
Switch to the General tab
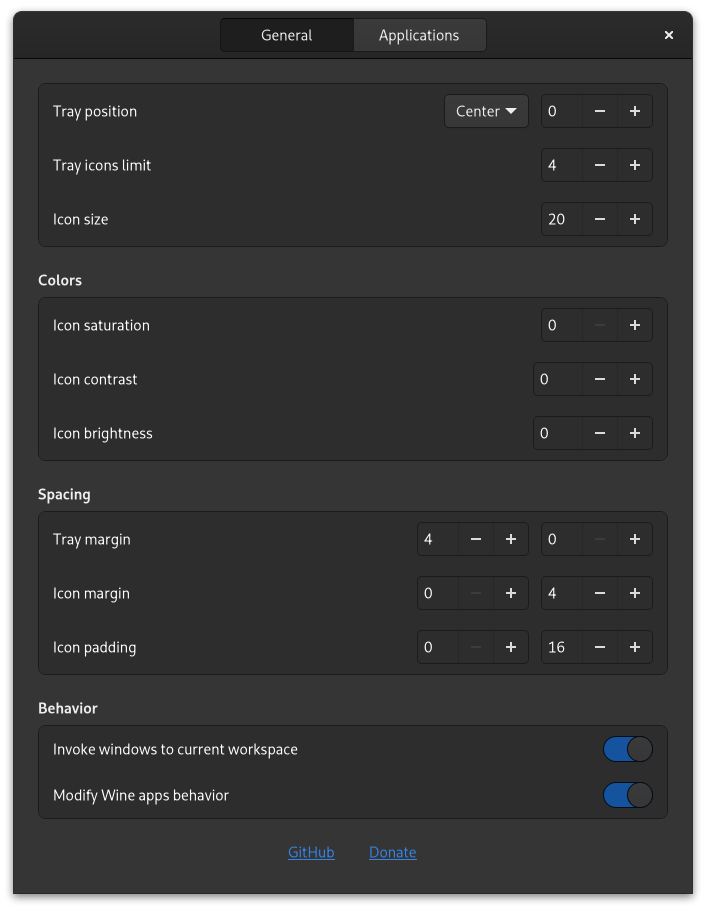tap(287, 35)
